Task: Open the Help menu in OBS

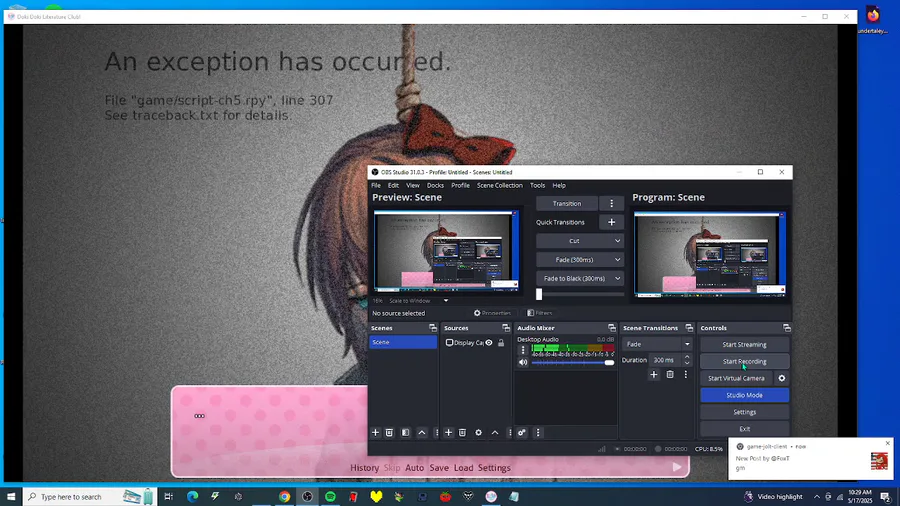Action: [559, 185]
